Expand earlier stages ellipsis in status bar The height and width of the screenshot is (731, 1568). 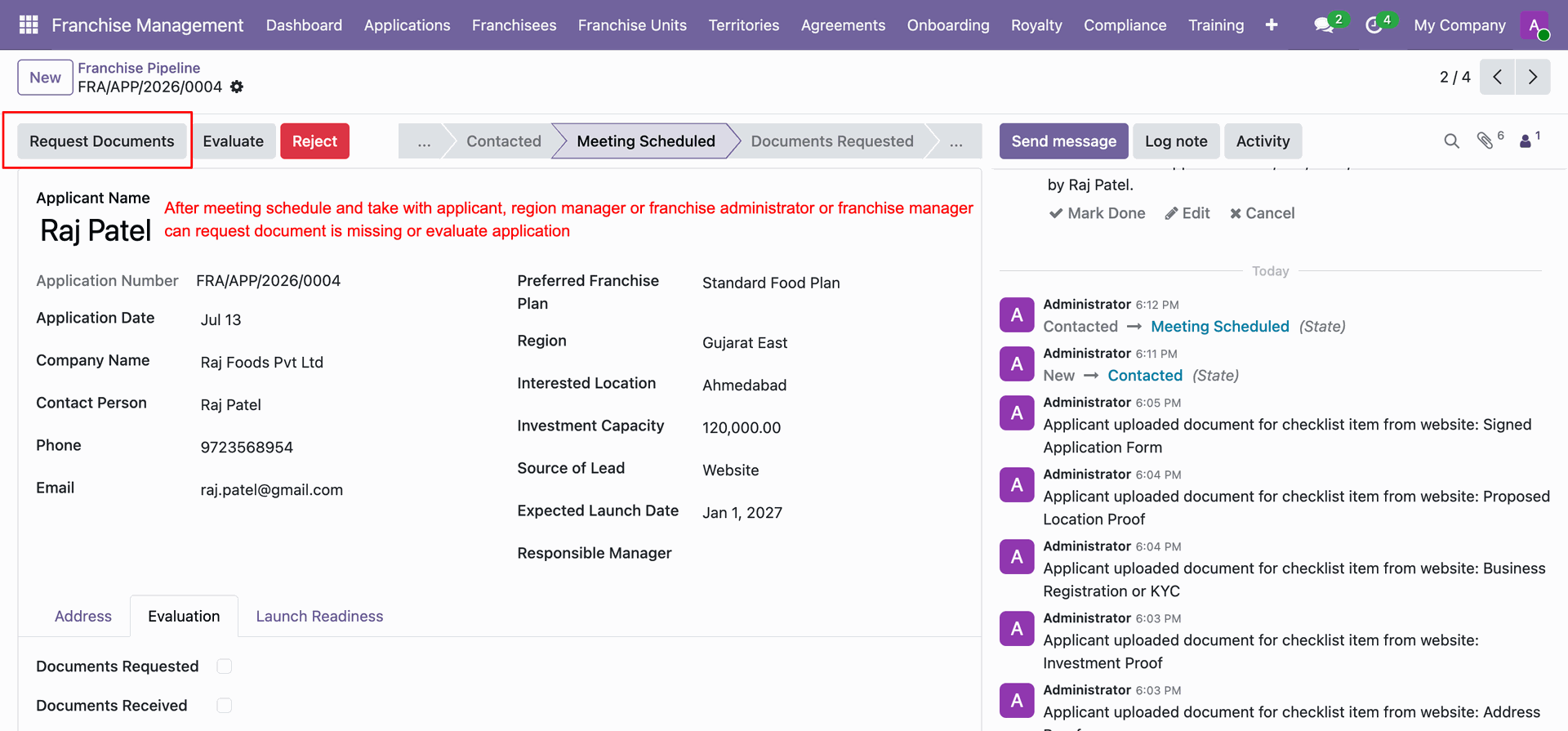[x=424, y=141]
